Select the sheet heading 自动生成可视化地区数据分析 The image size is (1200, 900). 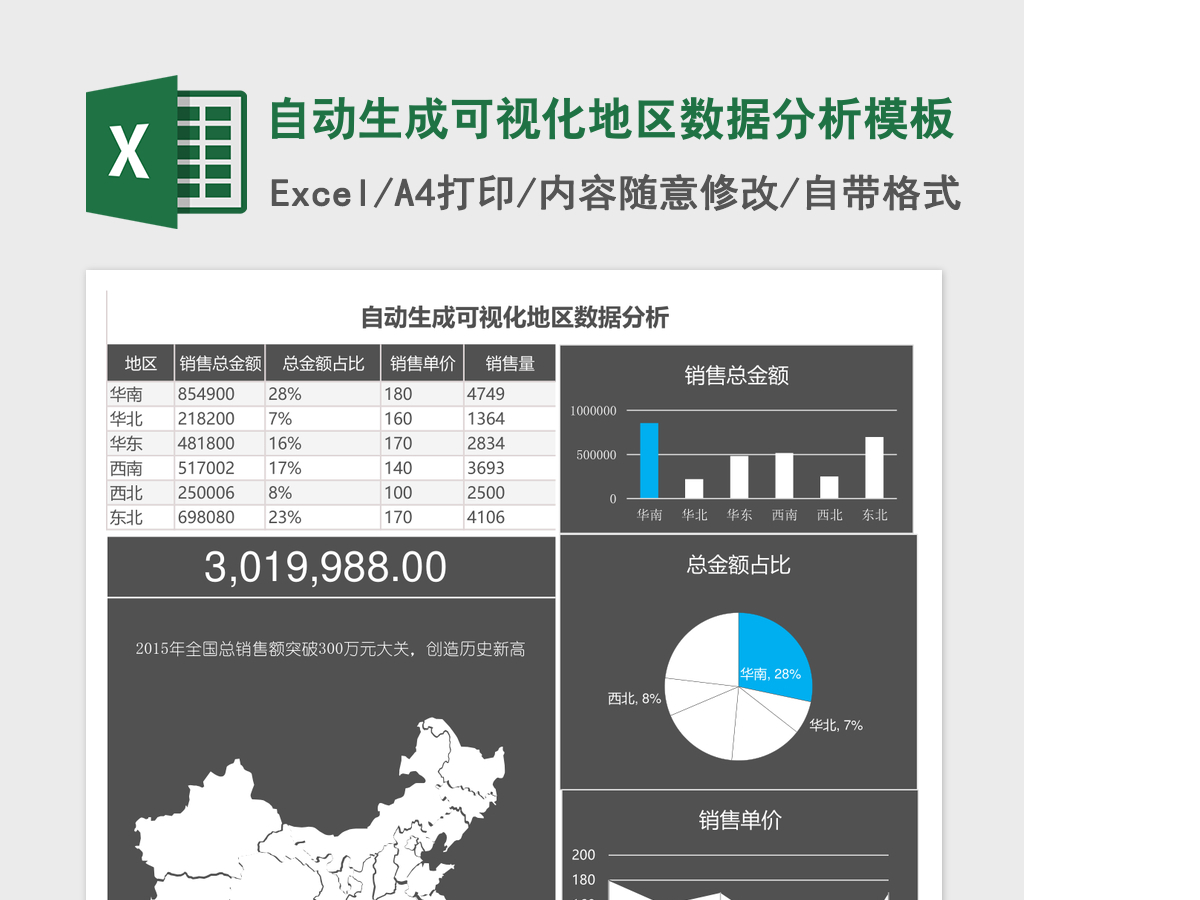[514, 318]
